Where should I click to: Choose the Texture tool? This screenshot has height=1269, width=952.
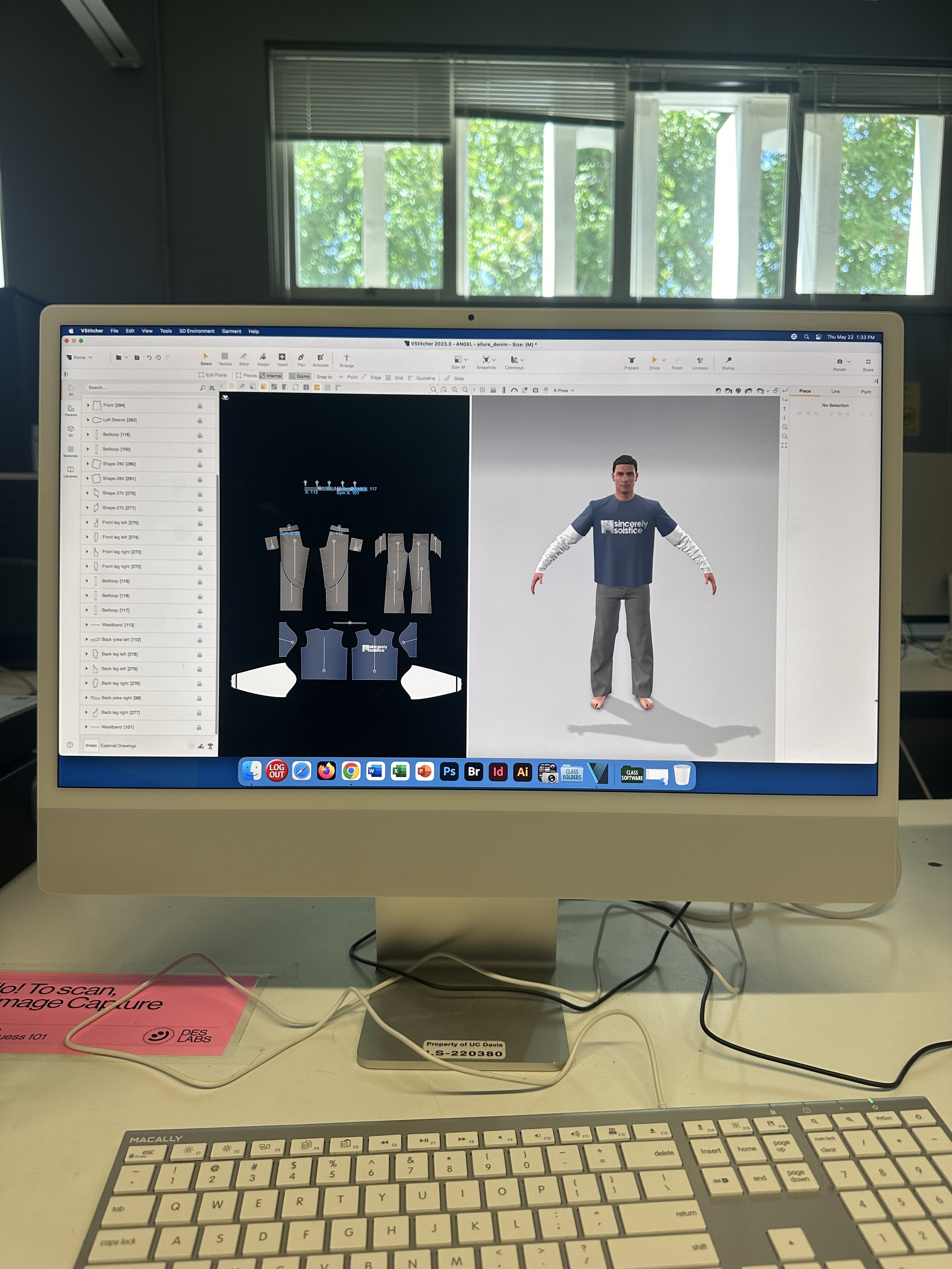tap(225, 358)
